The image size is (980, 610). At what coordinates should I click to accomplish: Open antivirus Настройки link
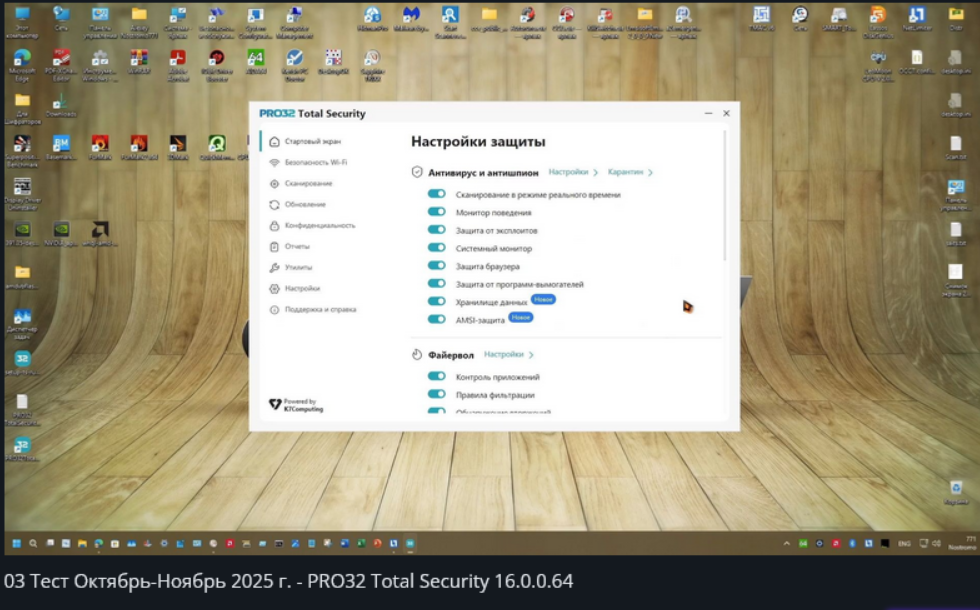pyautogui.click(x=568, y=172)
